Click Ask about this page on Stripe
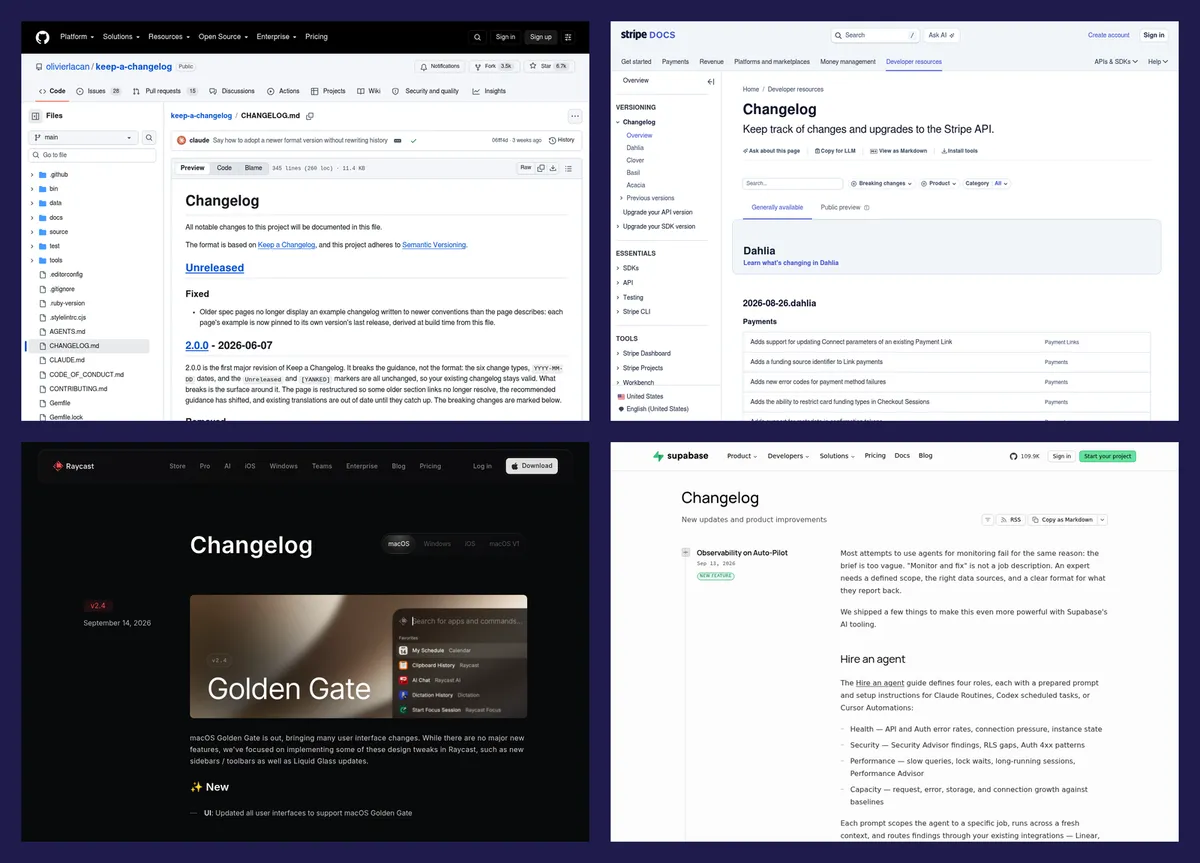 pyautogui.click(x=771, y=151)
